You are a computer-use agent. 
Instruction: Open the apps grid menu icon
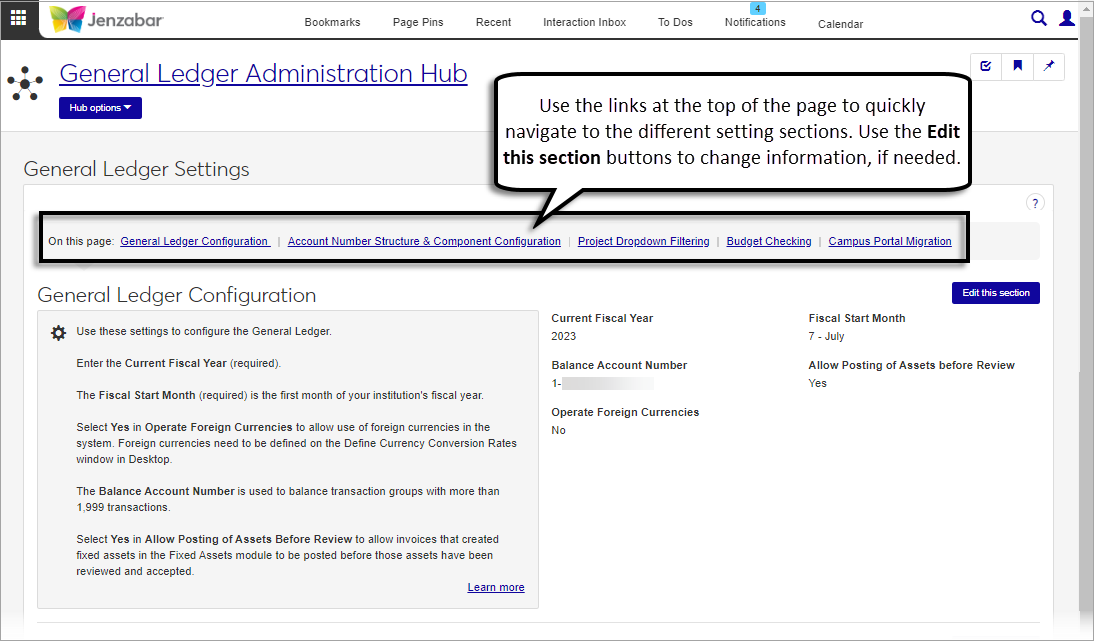(x=19, y=18)
